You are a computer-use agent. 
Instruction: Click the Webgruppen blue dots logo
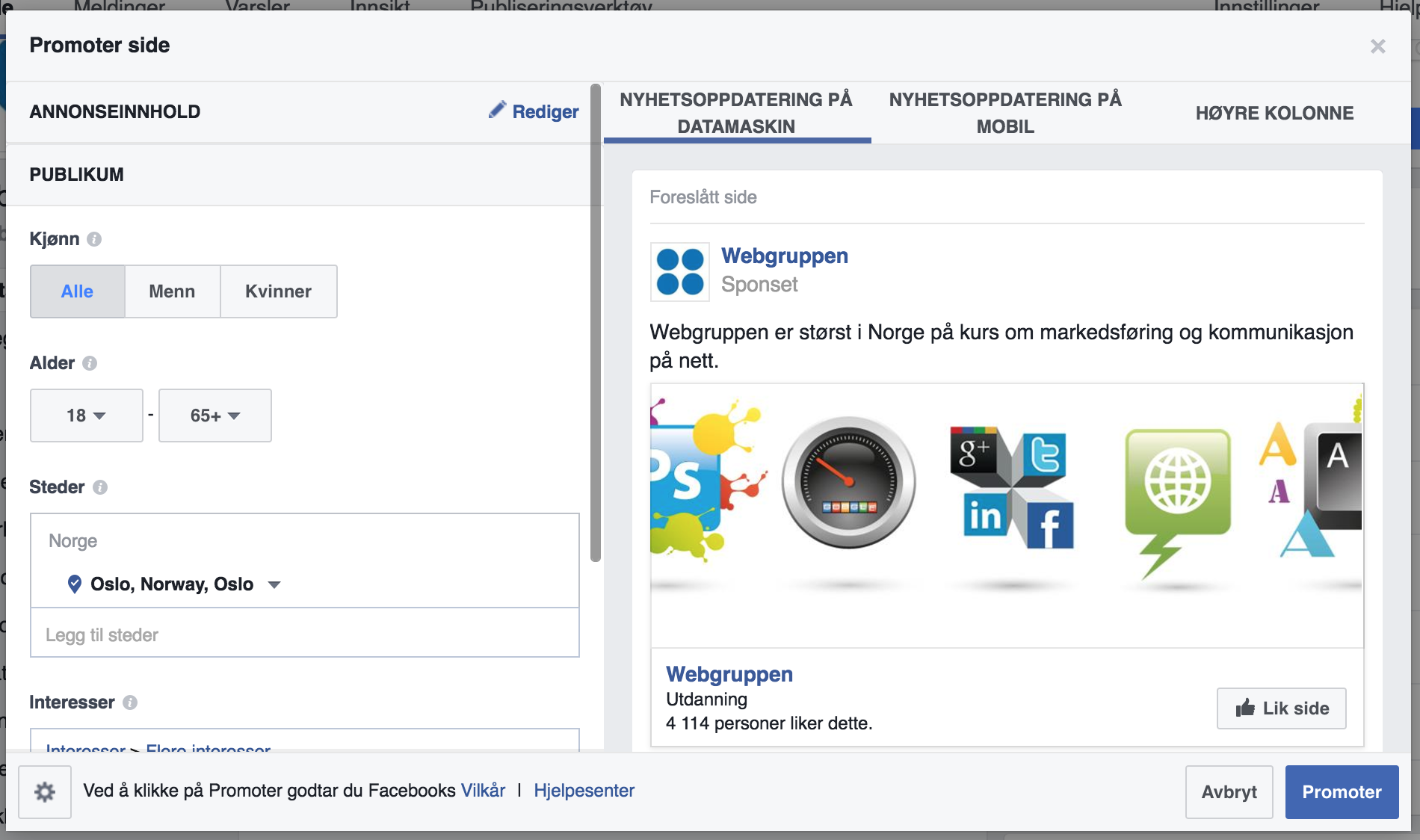coord(679,272)
